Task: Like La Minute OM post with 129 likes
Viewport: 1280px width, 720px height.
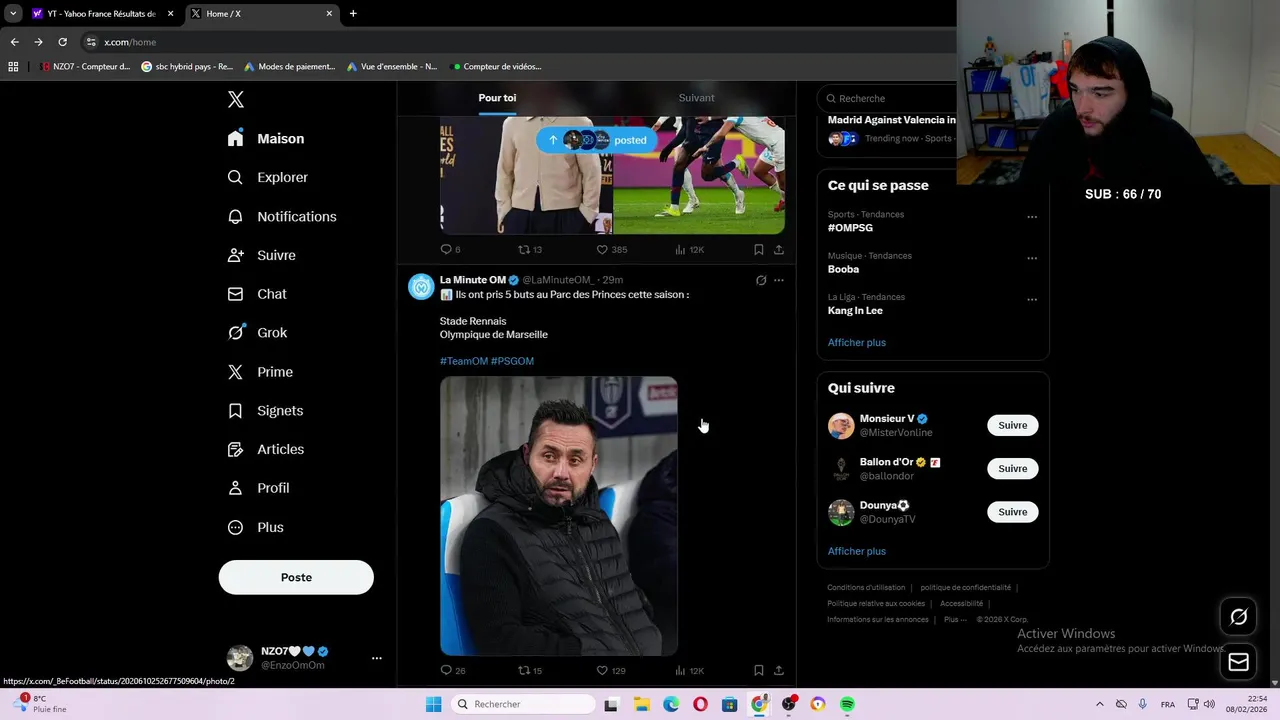Action: [611, 670]
